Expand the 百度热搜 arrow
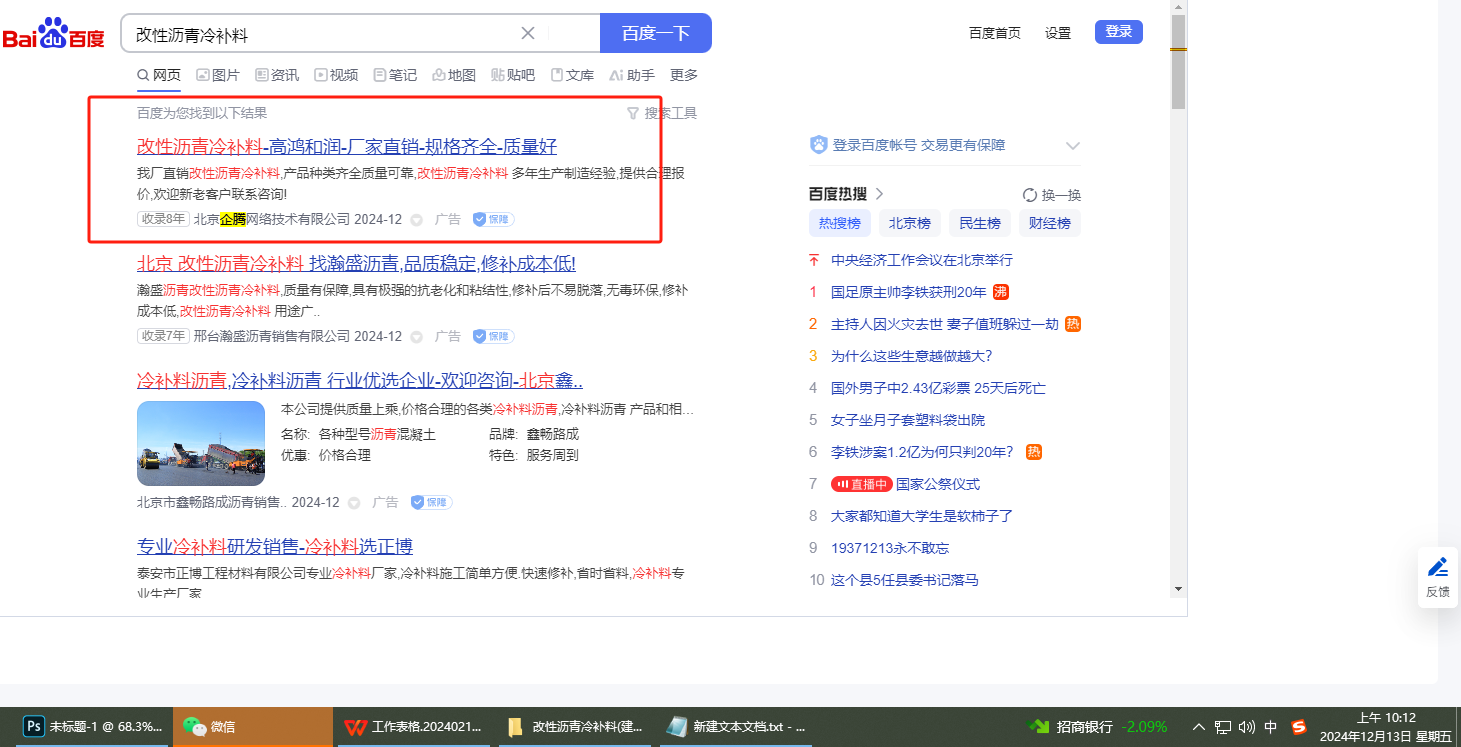Viewport: 1461px width, 747px height. (x=880, y=194)
